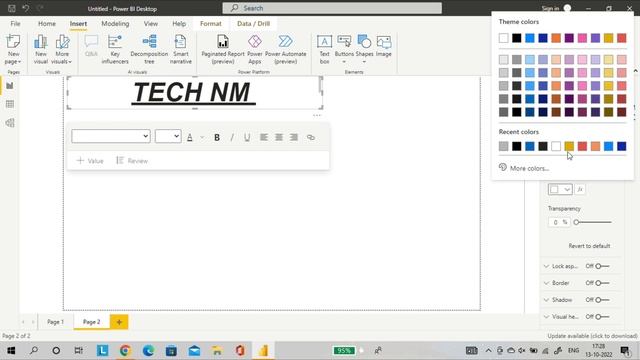
Task: Click the TECH NM text box
Action: [x=194, y=92]
